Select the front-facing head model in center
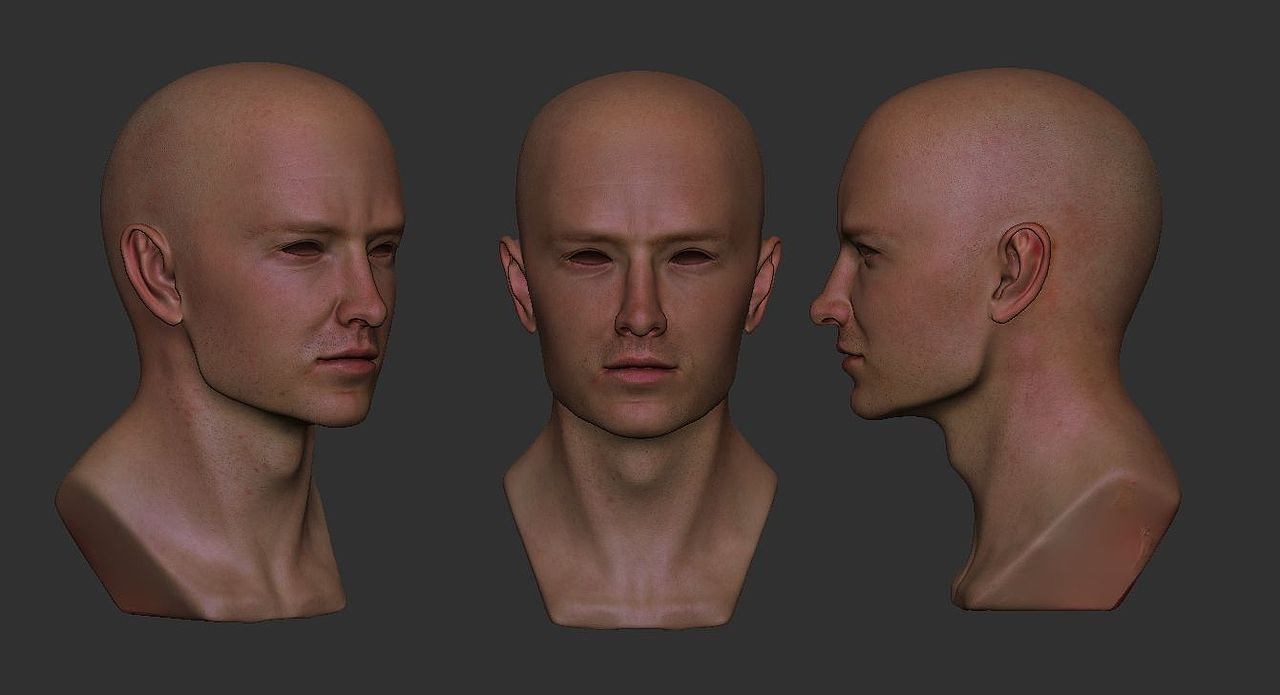This screenshot has height=695, width=1280. tap(640, 350)
